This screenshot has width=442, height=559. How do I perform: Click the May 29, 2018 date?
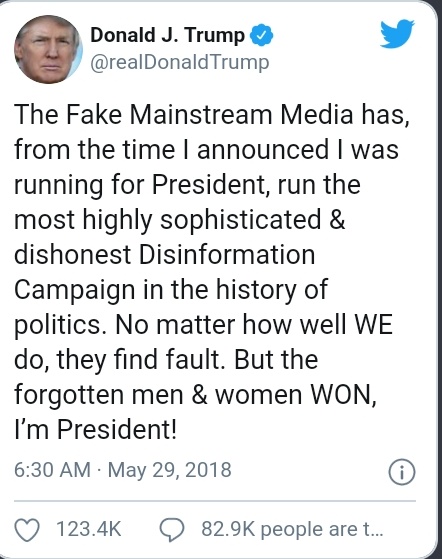click(170, 470)
